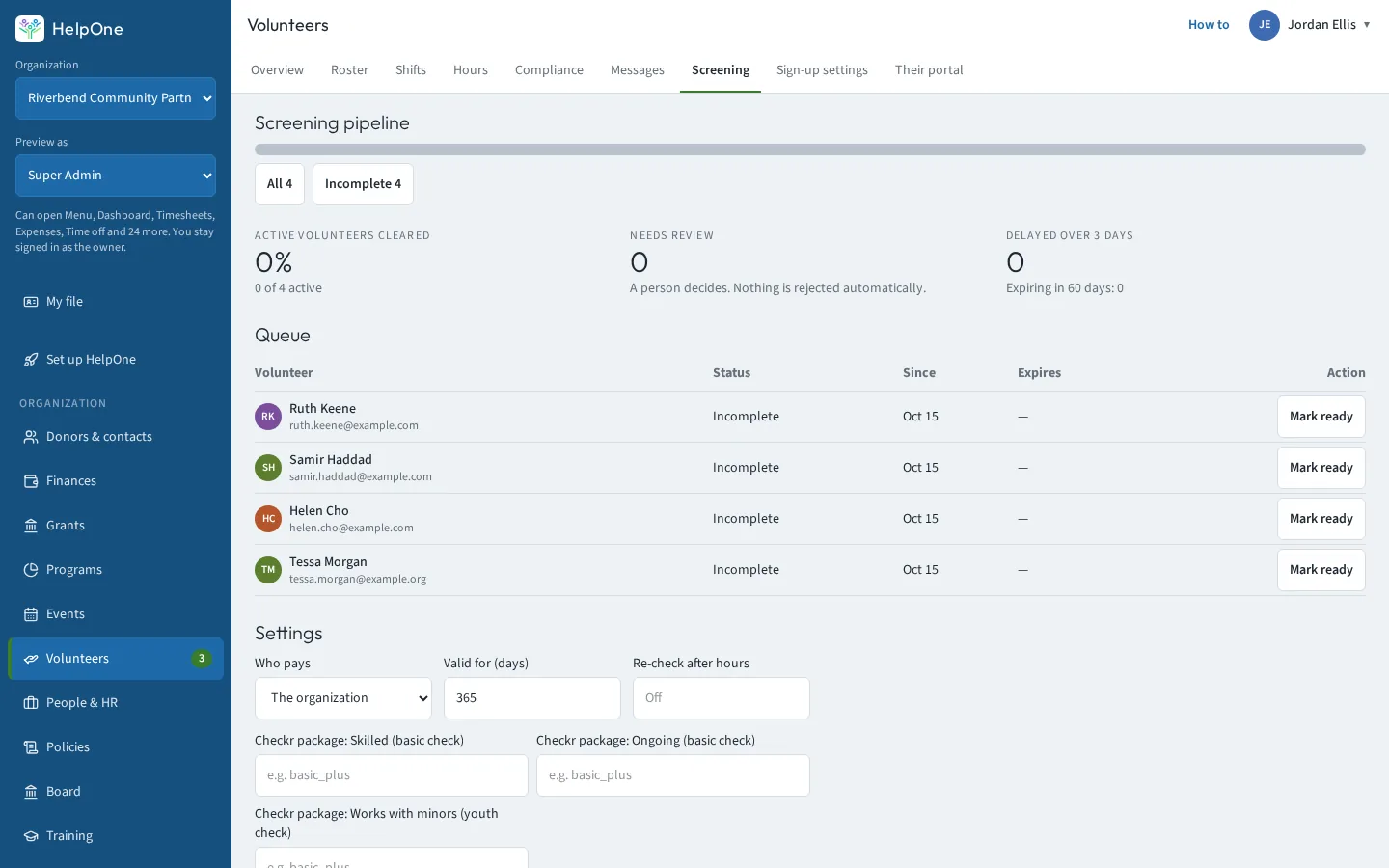Click the Events calendar icon
Image resolution: width=1389 pixels, height=868 pixels.
pos(31,614)
